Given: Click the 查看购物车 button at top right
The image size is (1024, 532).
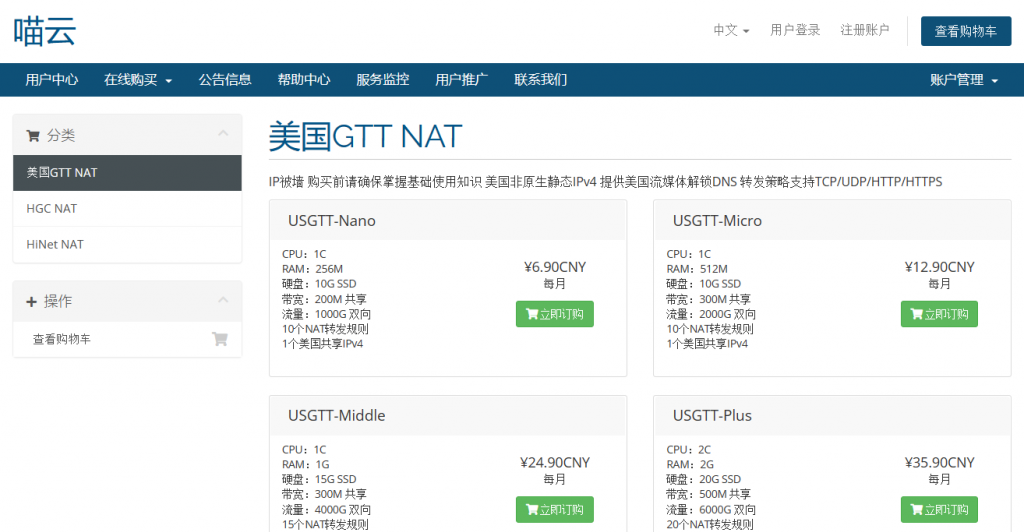Looking at the screenshot, I should click(965, 31).
